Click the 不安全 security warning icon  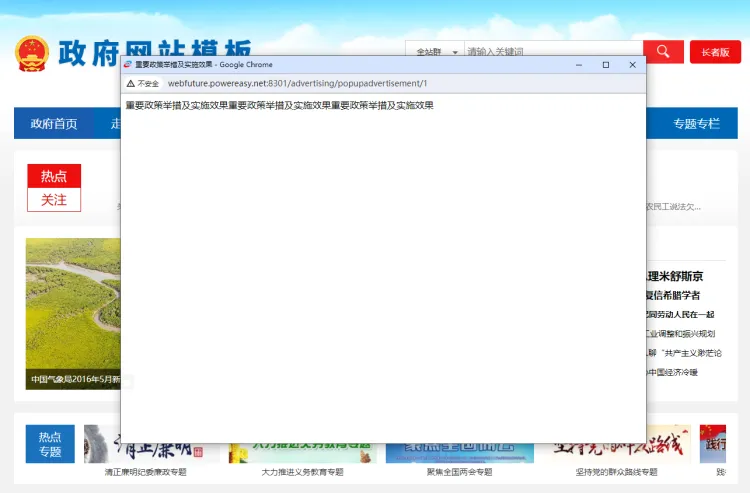[x=131, y=84]
